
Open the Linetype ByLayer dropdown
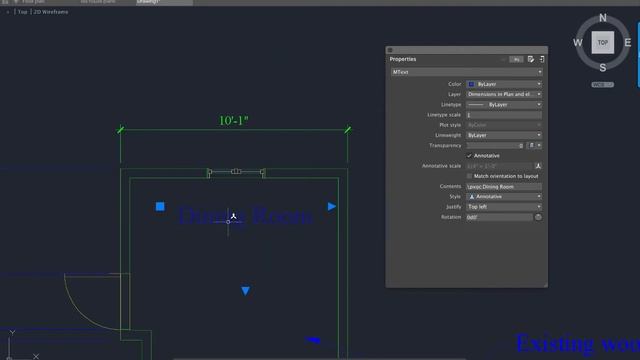(504, 105)
